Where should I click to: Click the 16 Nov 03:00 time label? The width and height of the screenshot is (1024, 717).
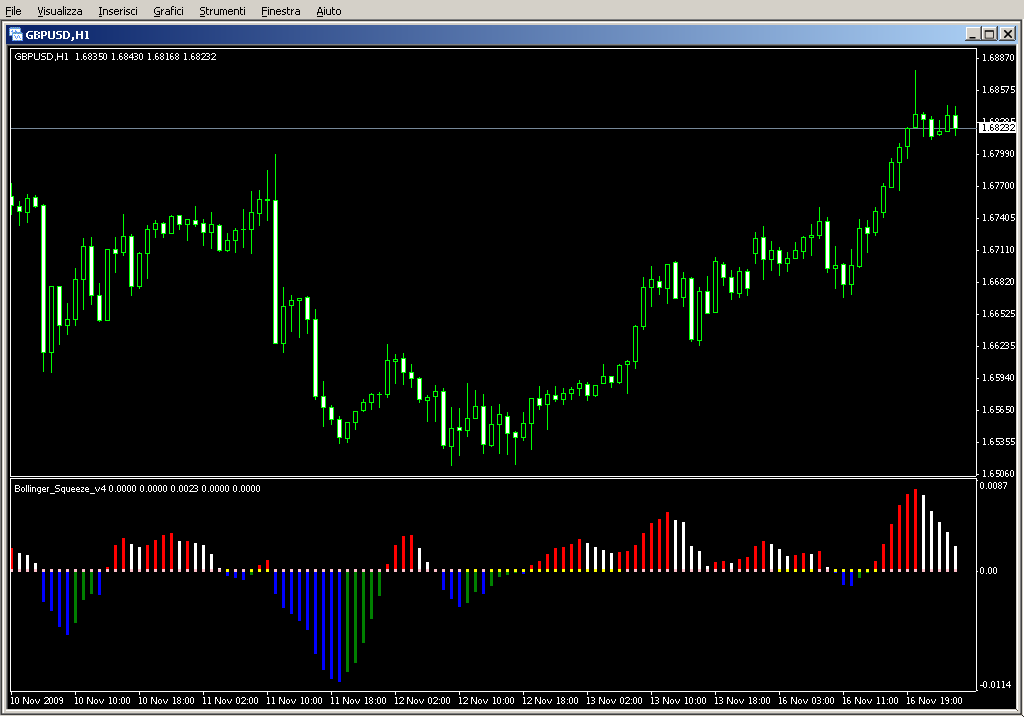[x=806, y=701]
